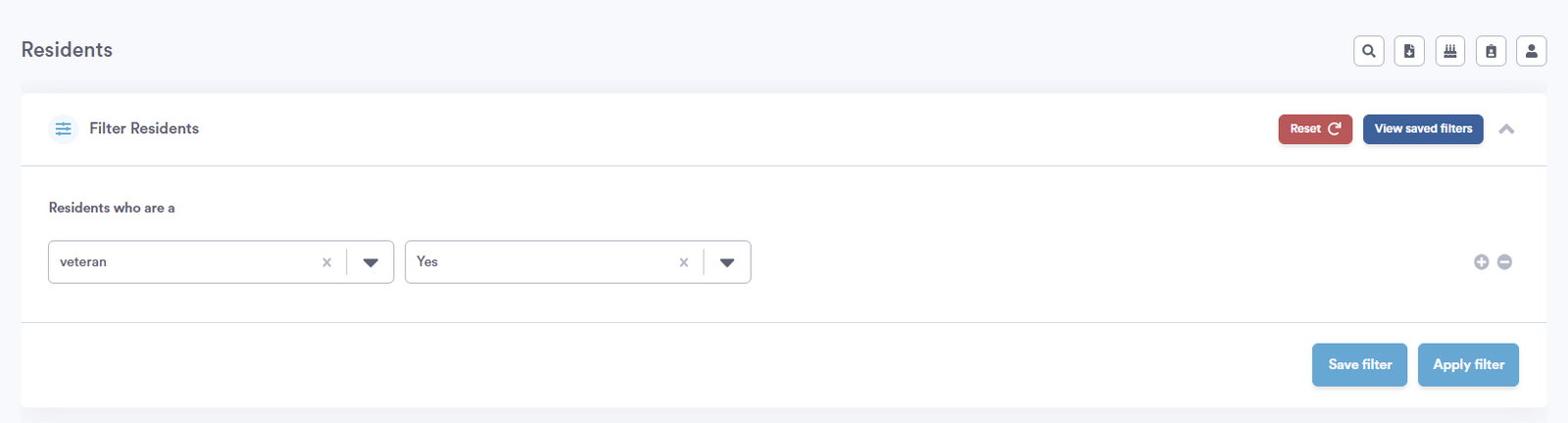Clear the veteran selection

[327, 262]
